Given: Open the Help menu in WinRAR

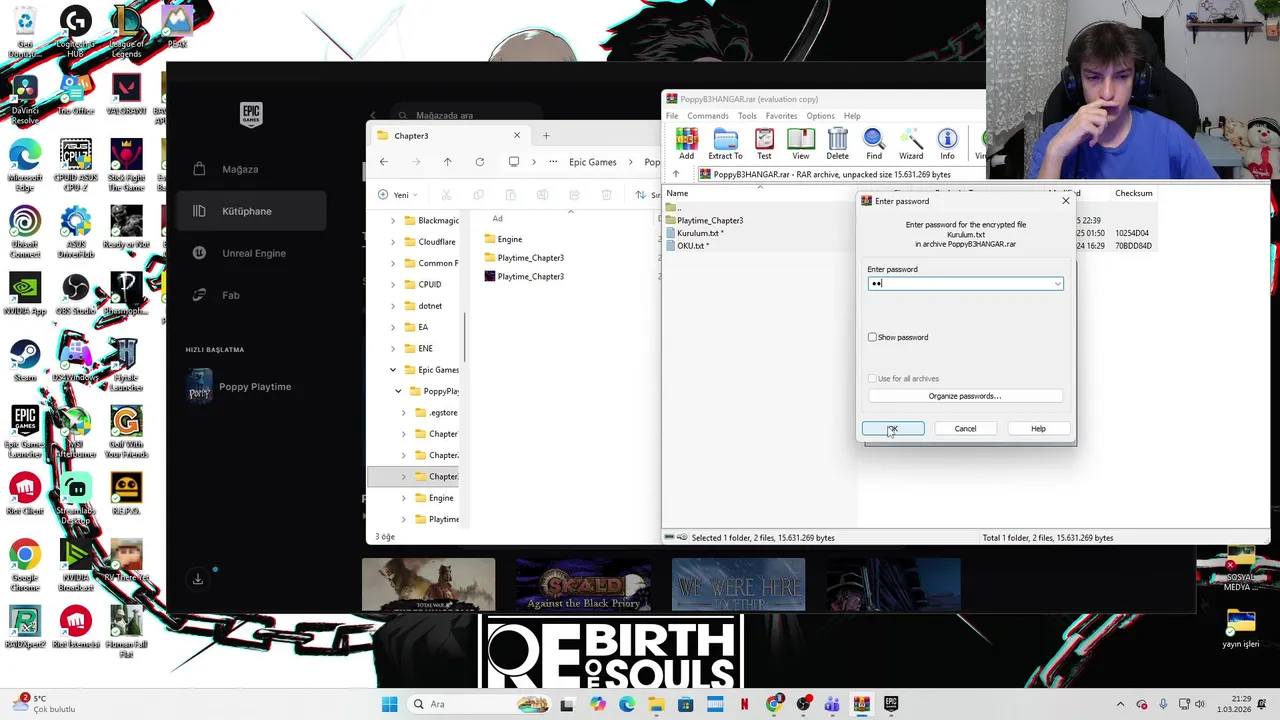Looking at the screenshot, I should pos(852,116).
